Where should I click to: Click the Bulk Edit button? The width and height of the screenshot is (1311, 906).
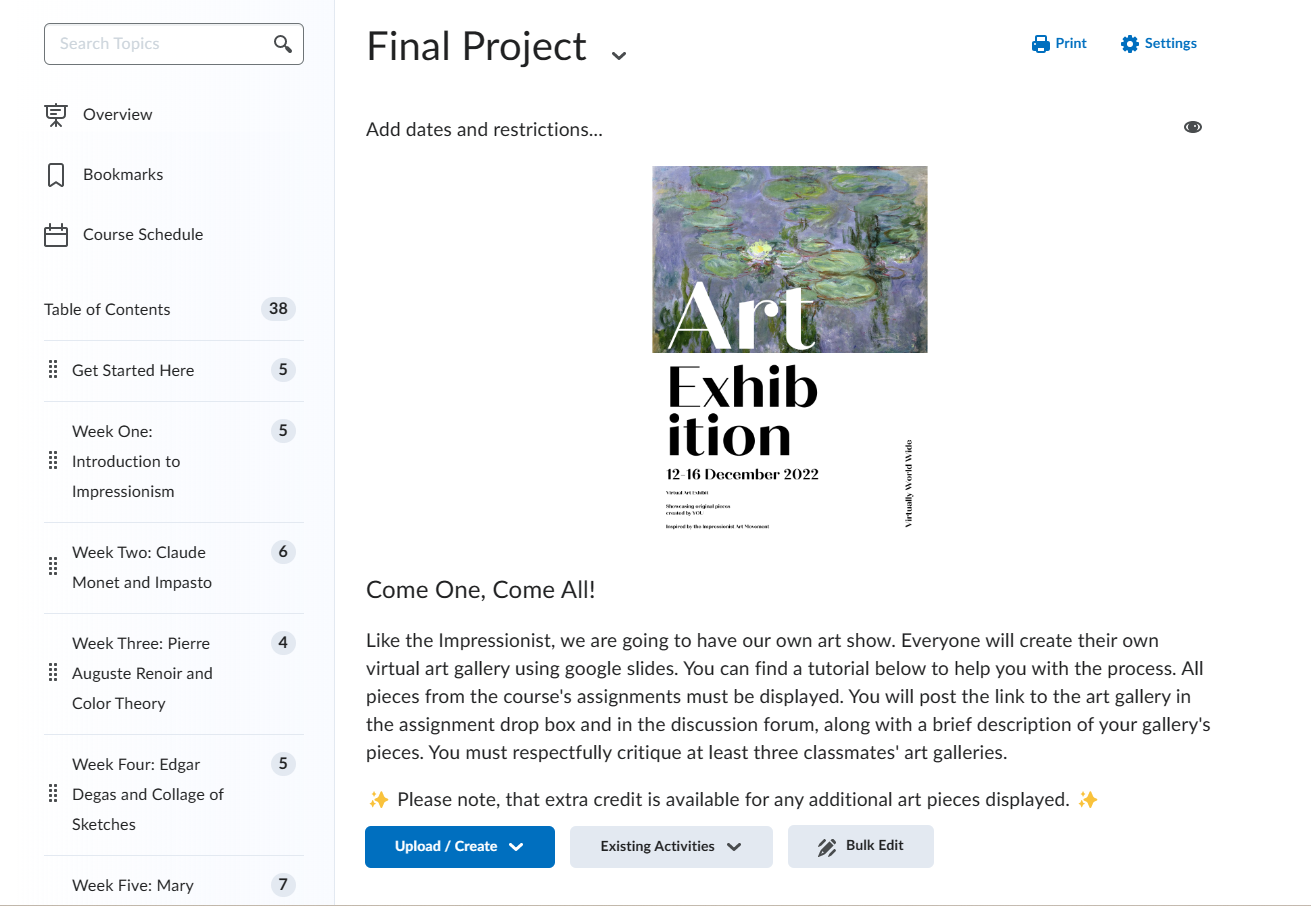pos(861,846)
